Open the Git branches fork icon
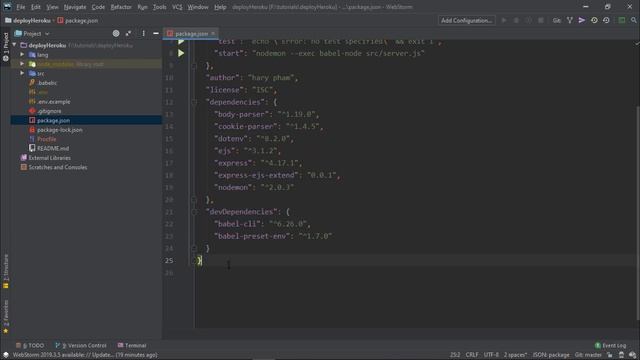The image size is (640, 360). (569, 20)
